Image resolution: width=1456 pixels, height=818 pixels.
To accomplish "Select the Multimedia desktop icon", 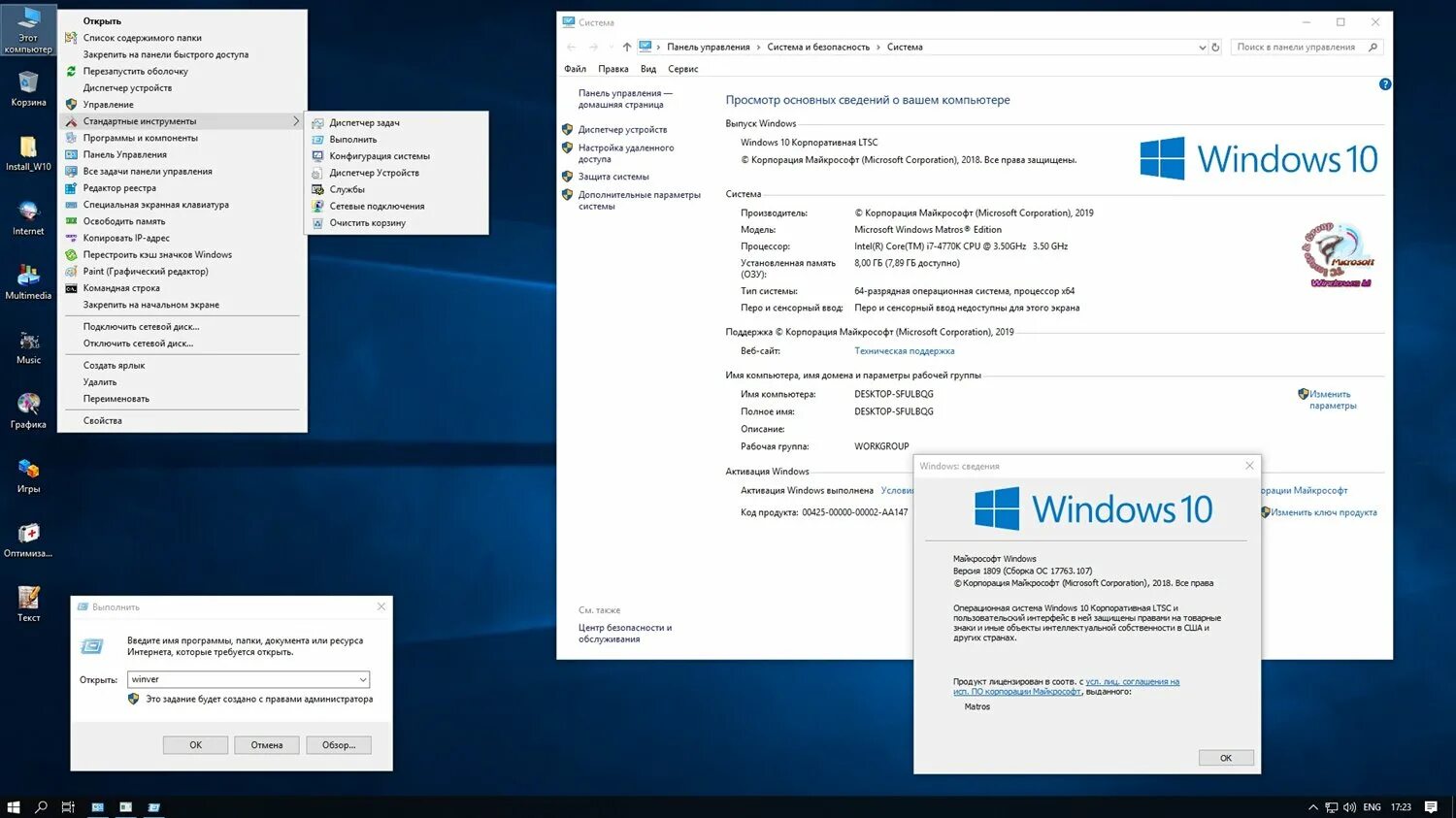I will (x=28, y=282).
